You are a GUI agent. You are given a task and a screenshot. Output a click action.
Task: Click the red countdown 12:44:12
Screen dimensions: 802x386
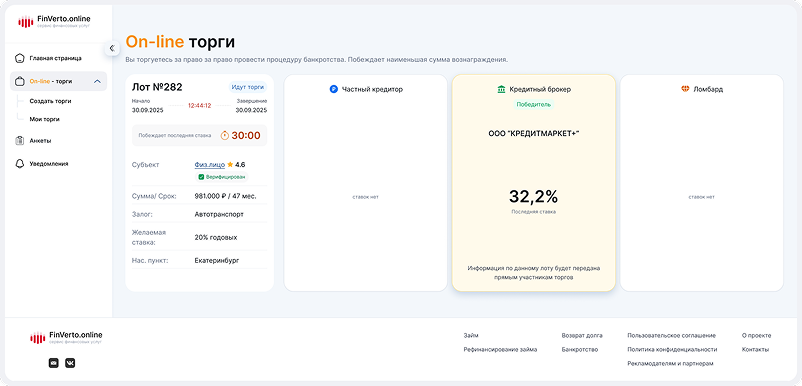click(x=199, y=105)
